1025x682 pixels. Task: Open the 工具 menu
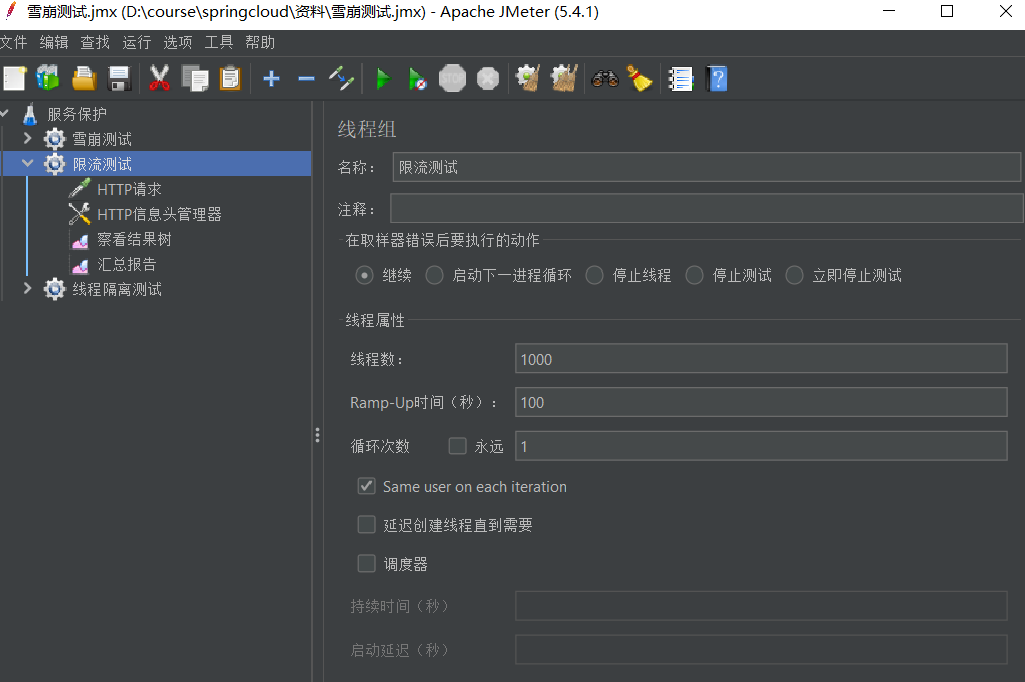[219, 43]
